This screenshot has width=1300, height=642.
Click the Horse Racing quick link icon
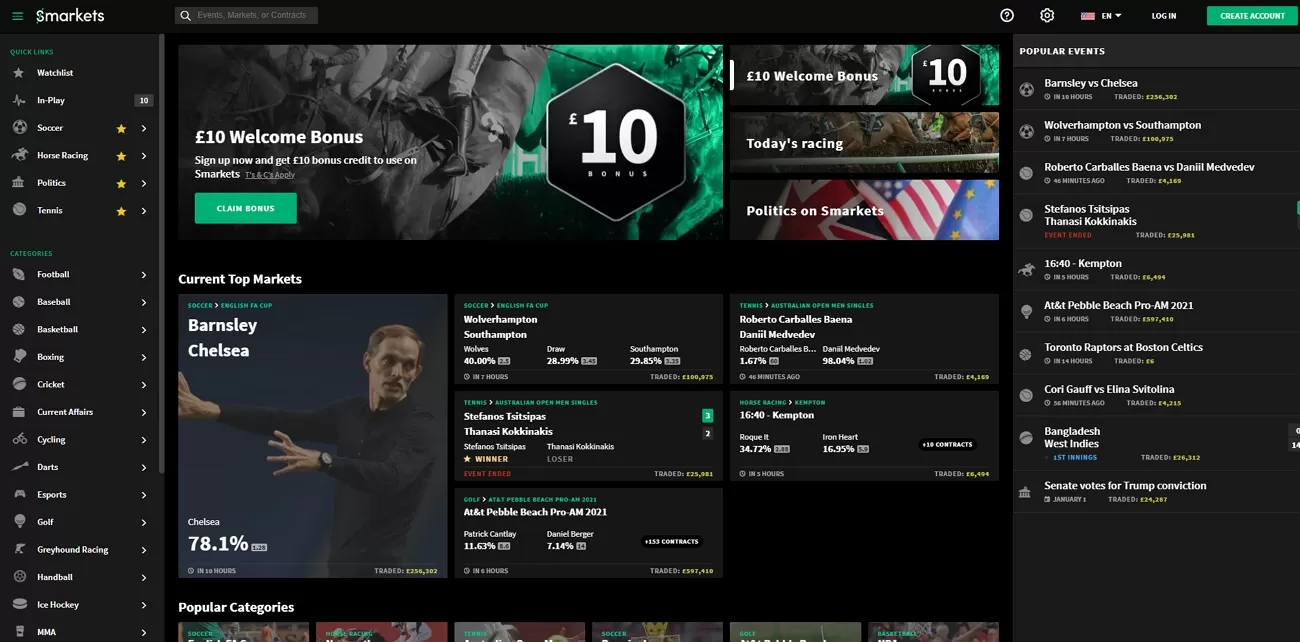tap(19, 155)
